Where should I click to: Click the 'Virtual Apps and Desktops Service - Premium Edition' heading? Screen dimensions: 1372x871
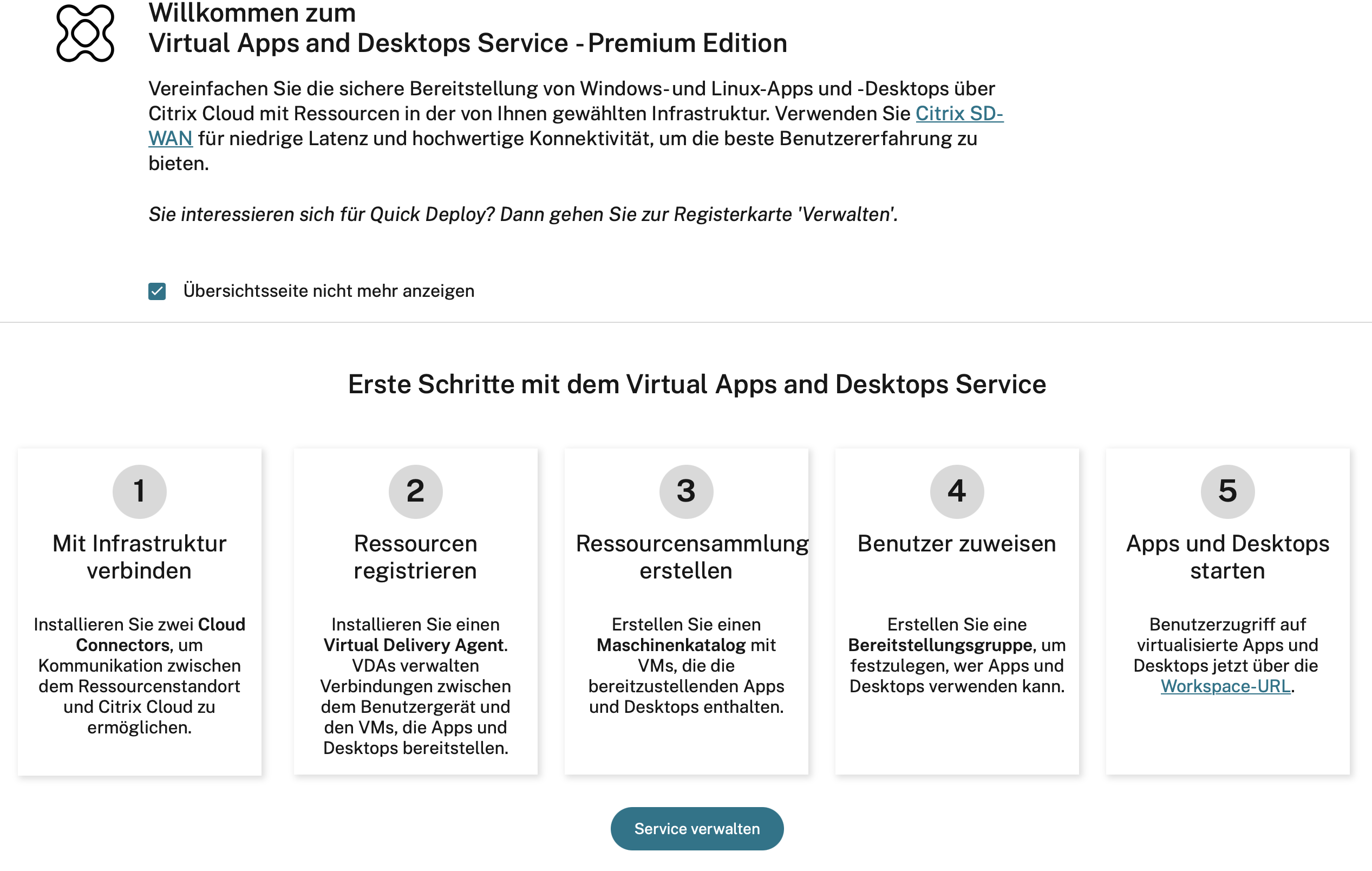(468, 43)
